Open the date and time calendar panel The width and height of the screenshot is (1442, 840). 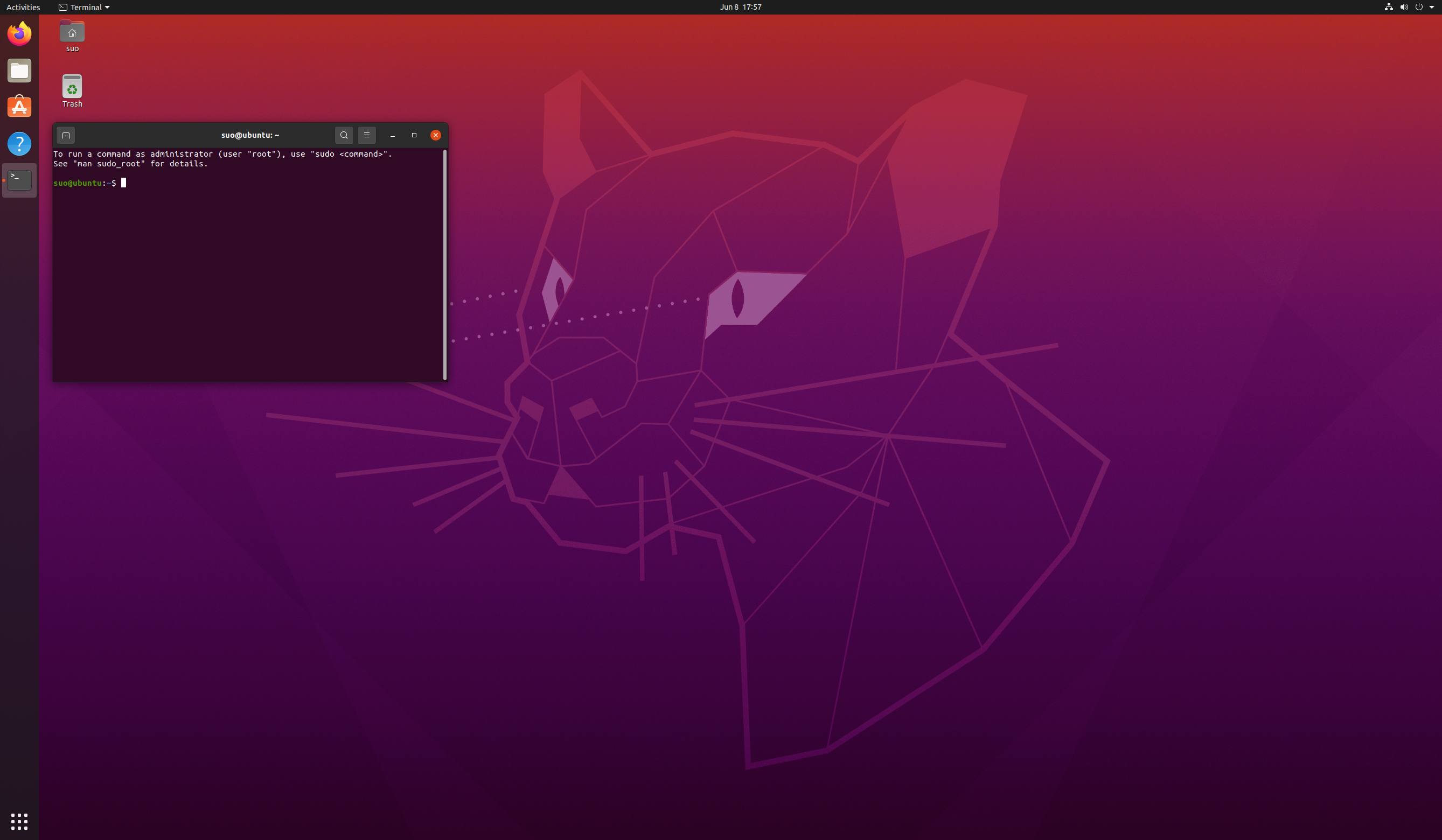(741, 7)
